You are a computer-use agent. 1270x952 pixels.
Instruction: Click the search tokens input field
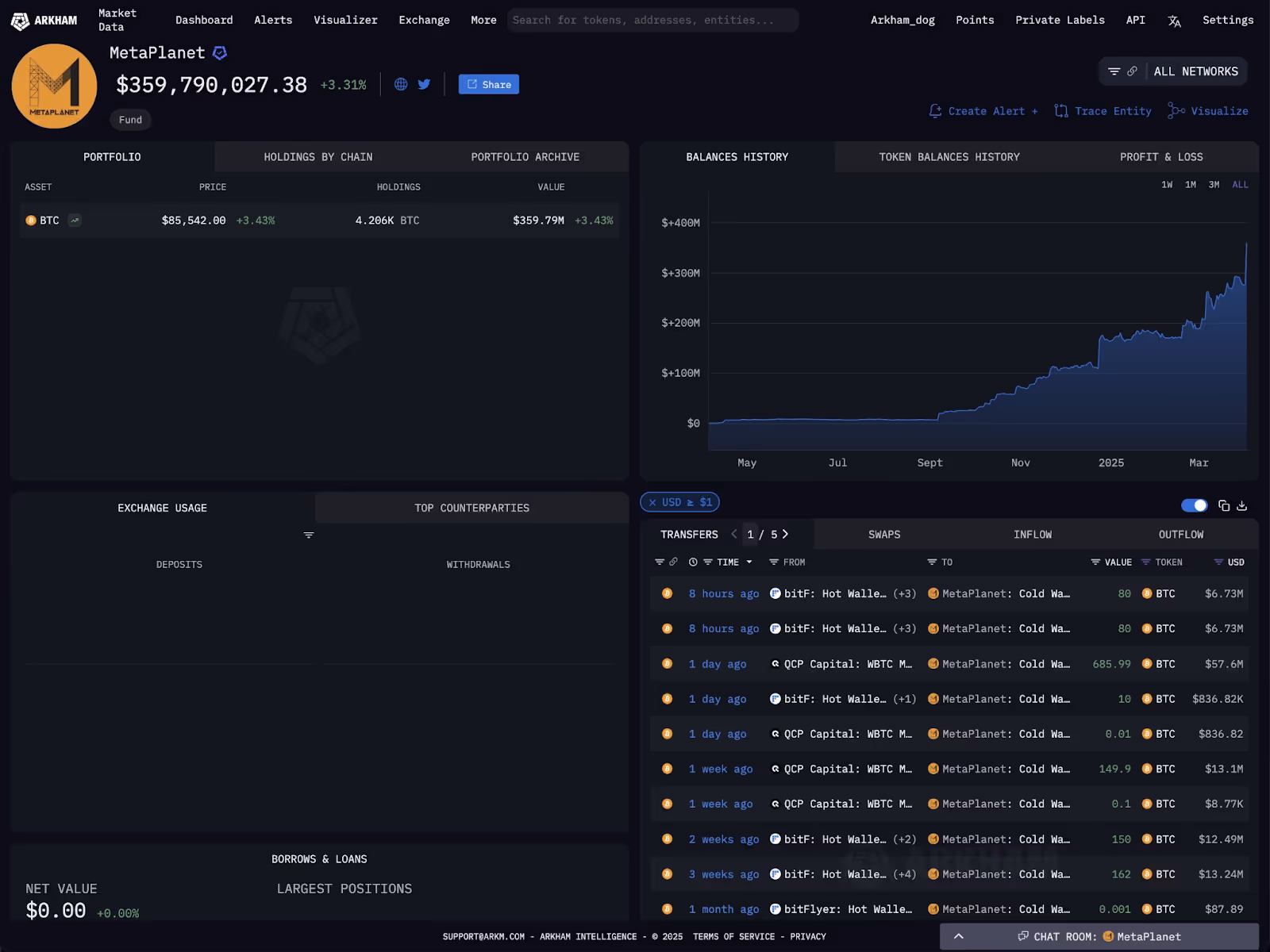point(652,21)
